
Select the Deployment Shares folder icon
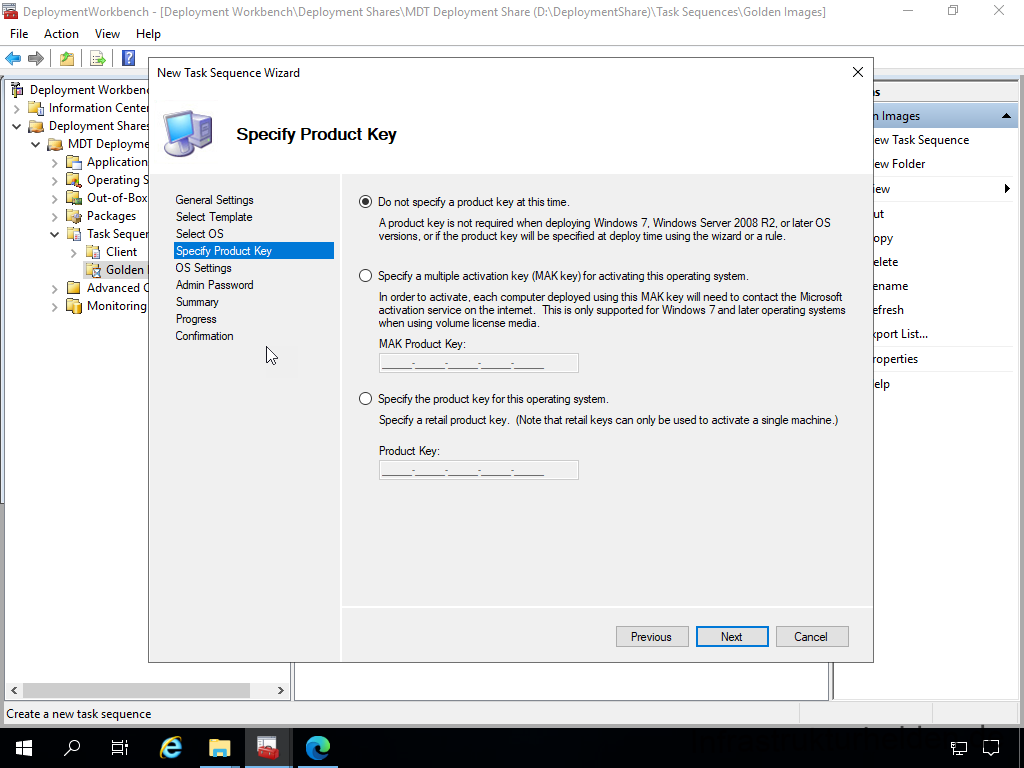click(36, 126)
